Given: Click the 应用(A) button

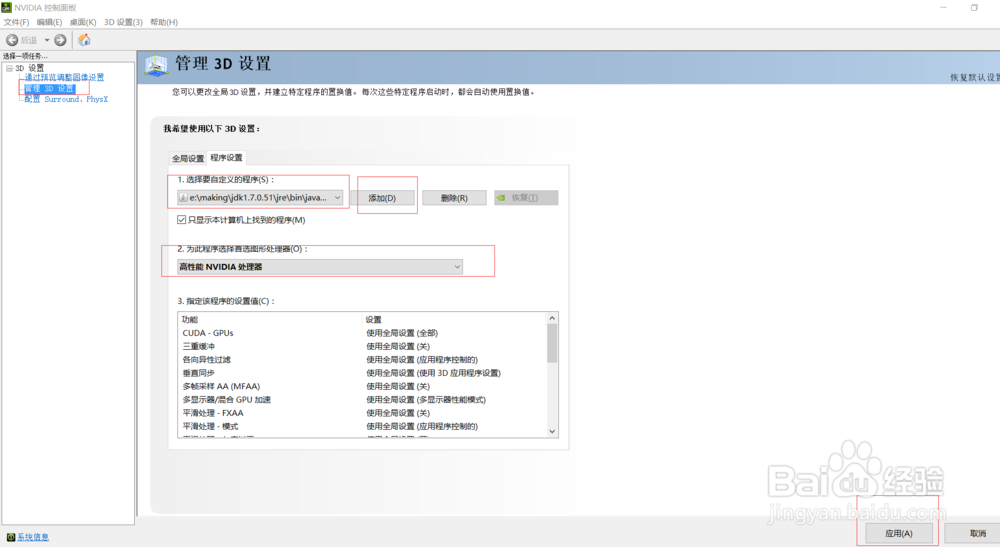Looking at the screenshot, I should [899, 534].
